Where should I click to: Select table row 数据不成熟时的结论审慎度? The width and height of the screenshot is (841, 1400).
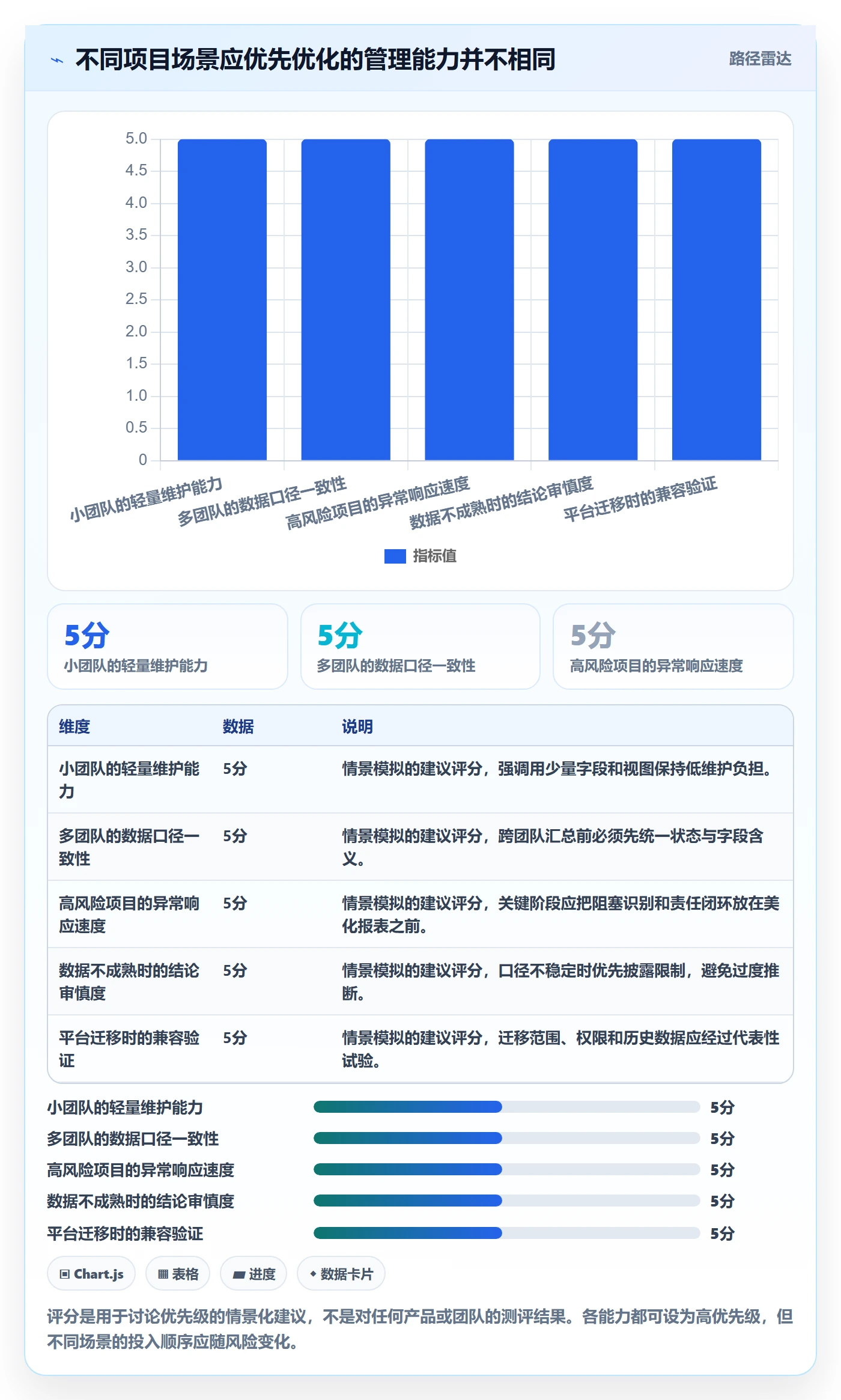tap(421, 982)
